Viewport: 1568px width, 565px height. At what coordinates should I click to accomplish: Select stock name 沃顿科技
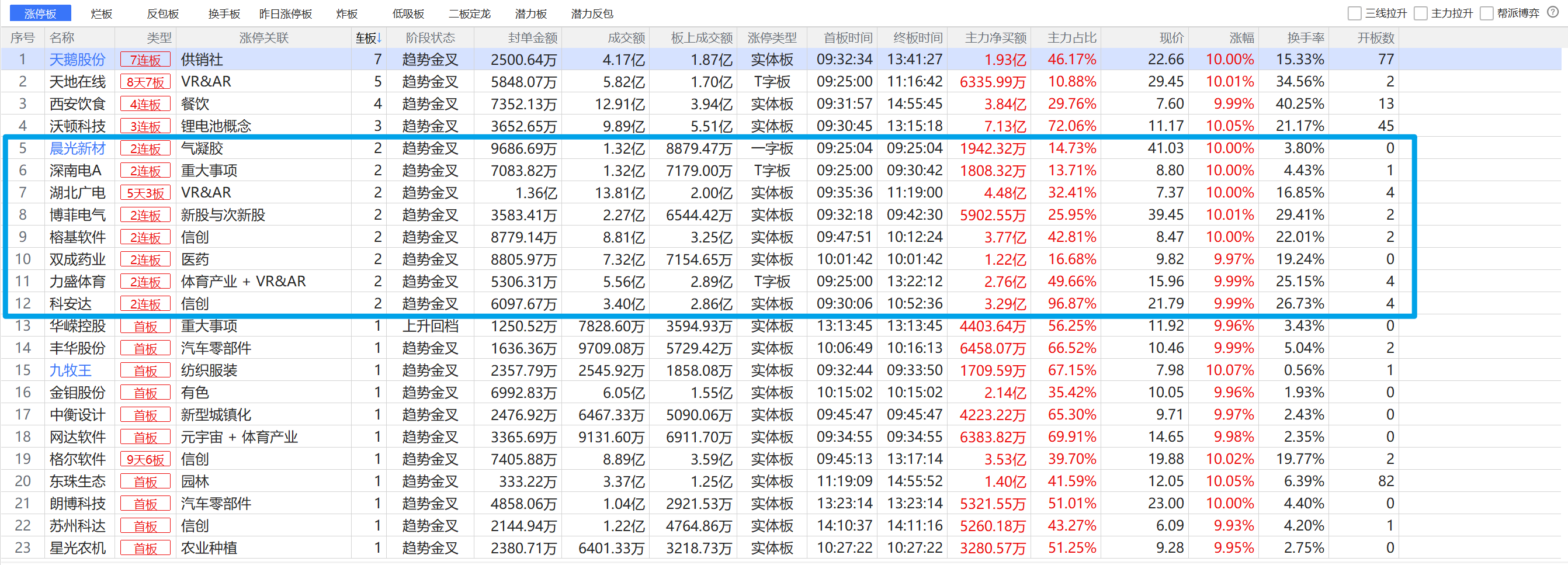(77, 126)
